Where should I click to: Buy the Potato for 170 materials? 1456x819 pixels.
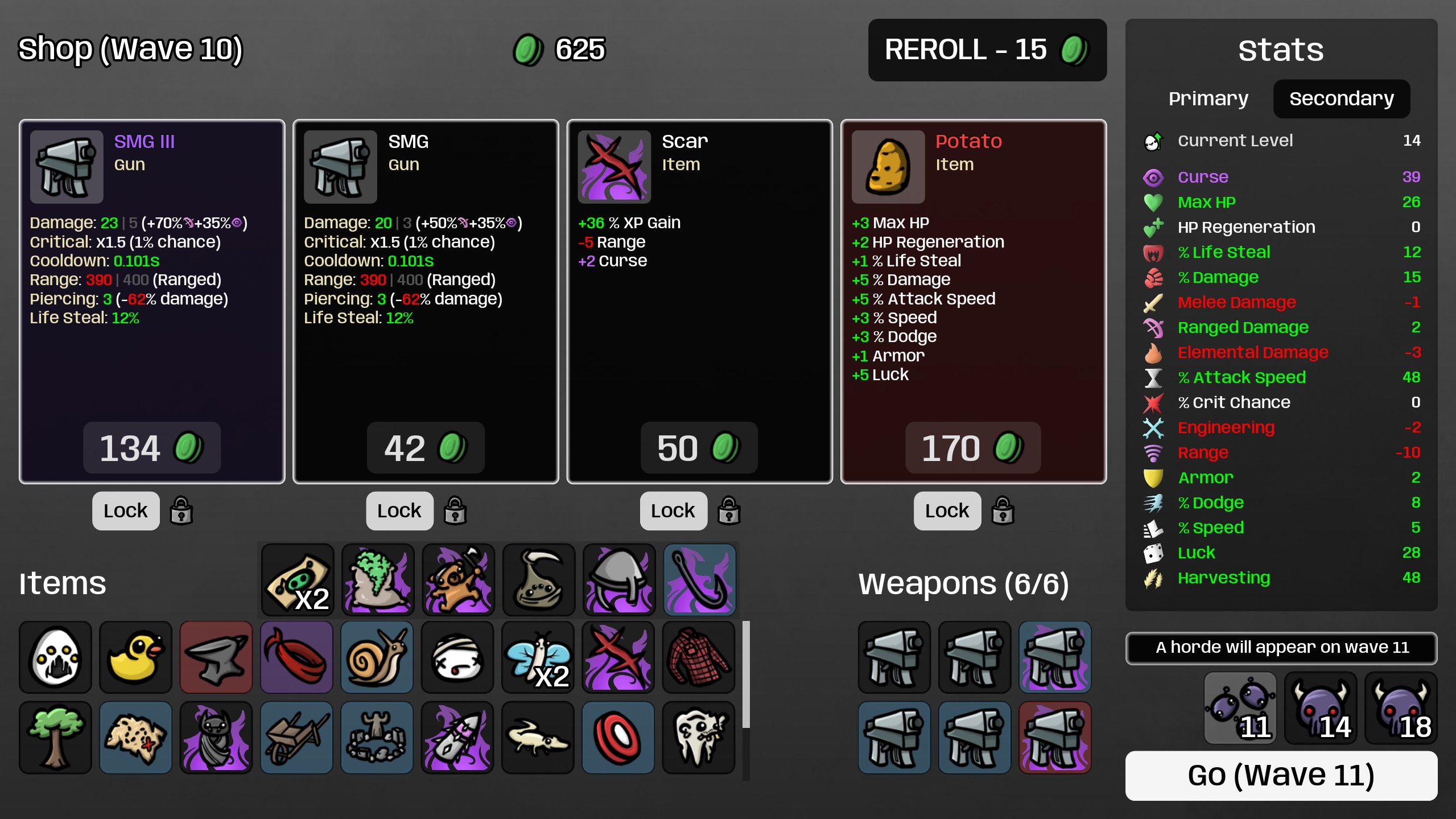coord(973,448)
